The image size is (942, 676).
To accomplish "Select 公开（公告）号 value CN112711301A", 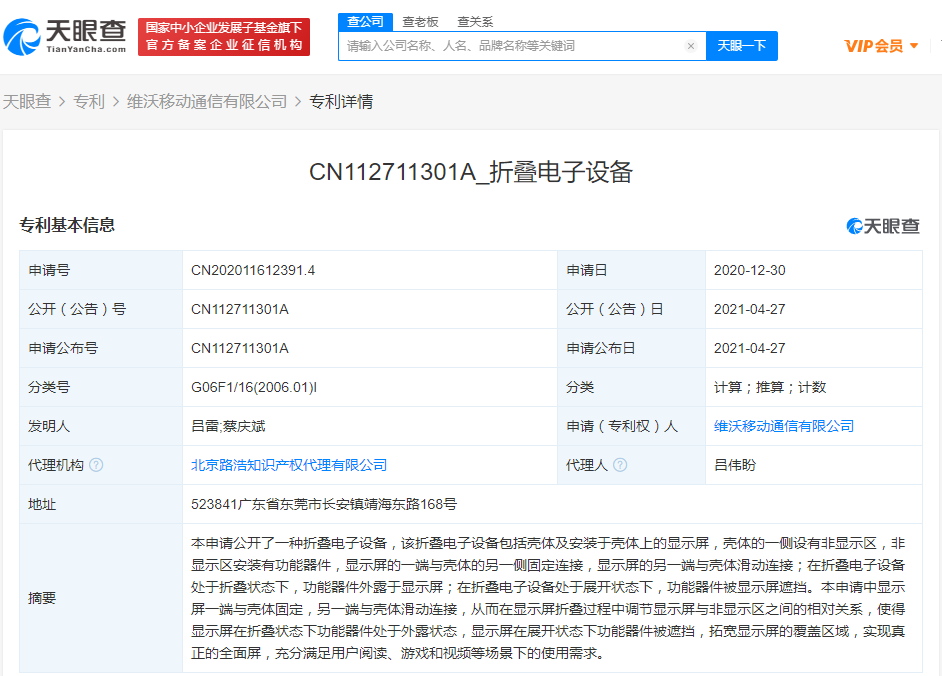I will [x=240, y=309].
